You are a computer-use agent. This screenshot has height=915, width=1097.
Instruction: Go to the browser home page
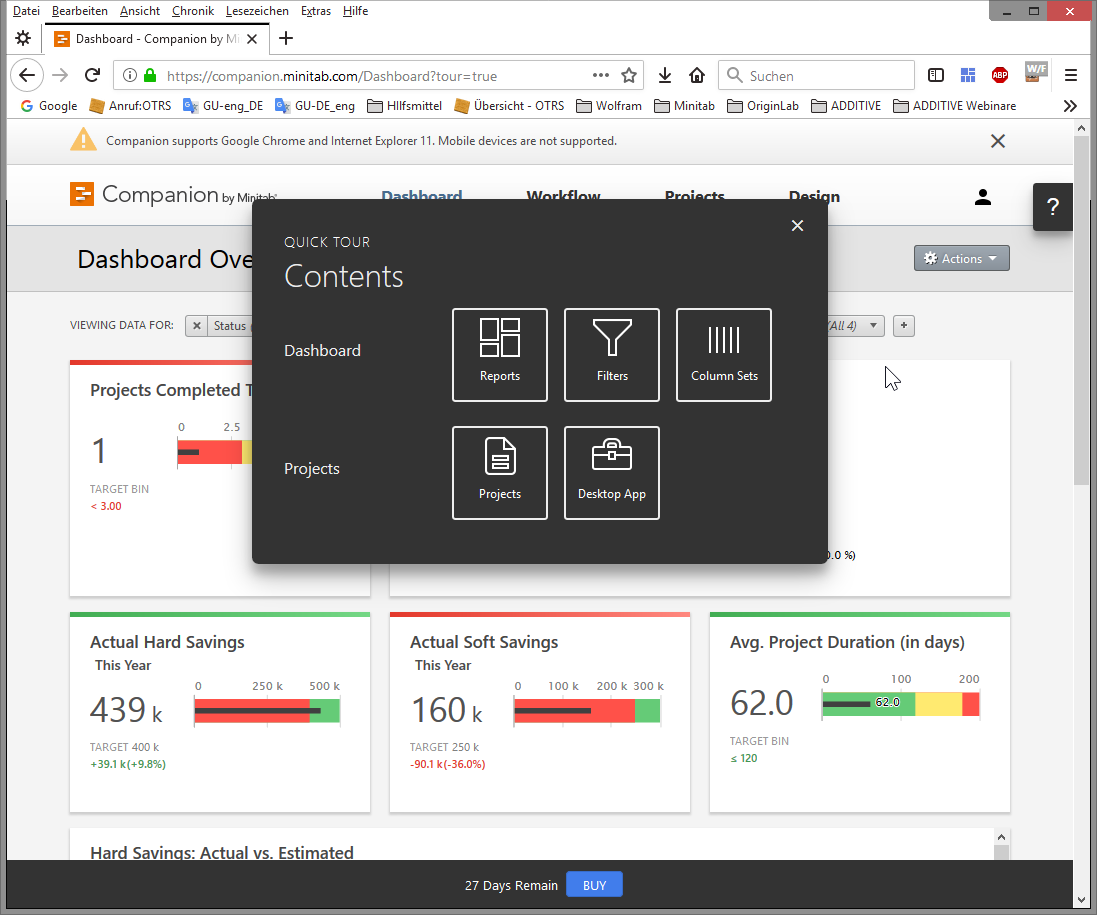coord(697,76)
